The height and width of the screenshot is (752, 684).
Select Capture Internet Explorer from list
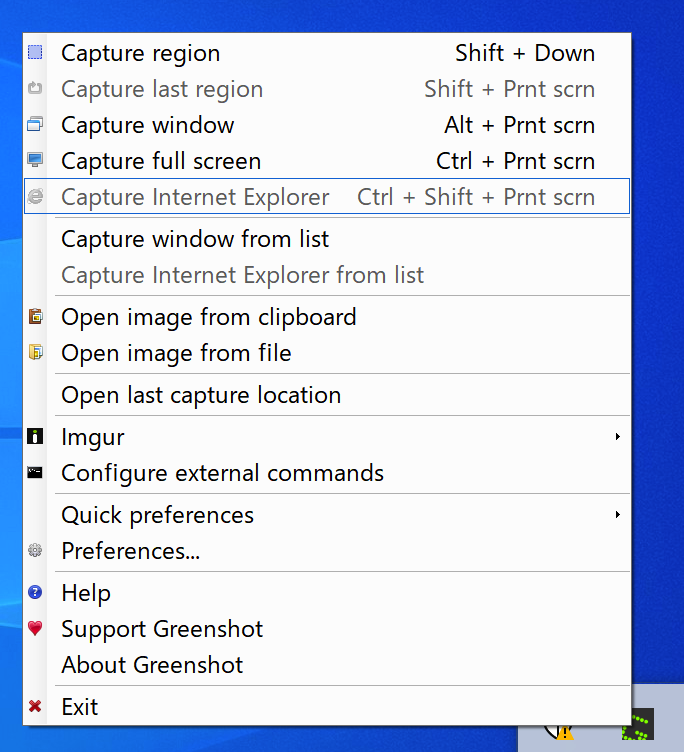point(242,275)
